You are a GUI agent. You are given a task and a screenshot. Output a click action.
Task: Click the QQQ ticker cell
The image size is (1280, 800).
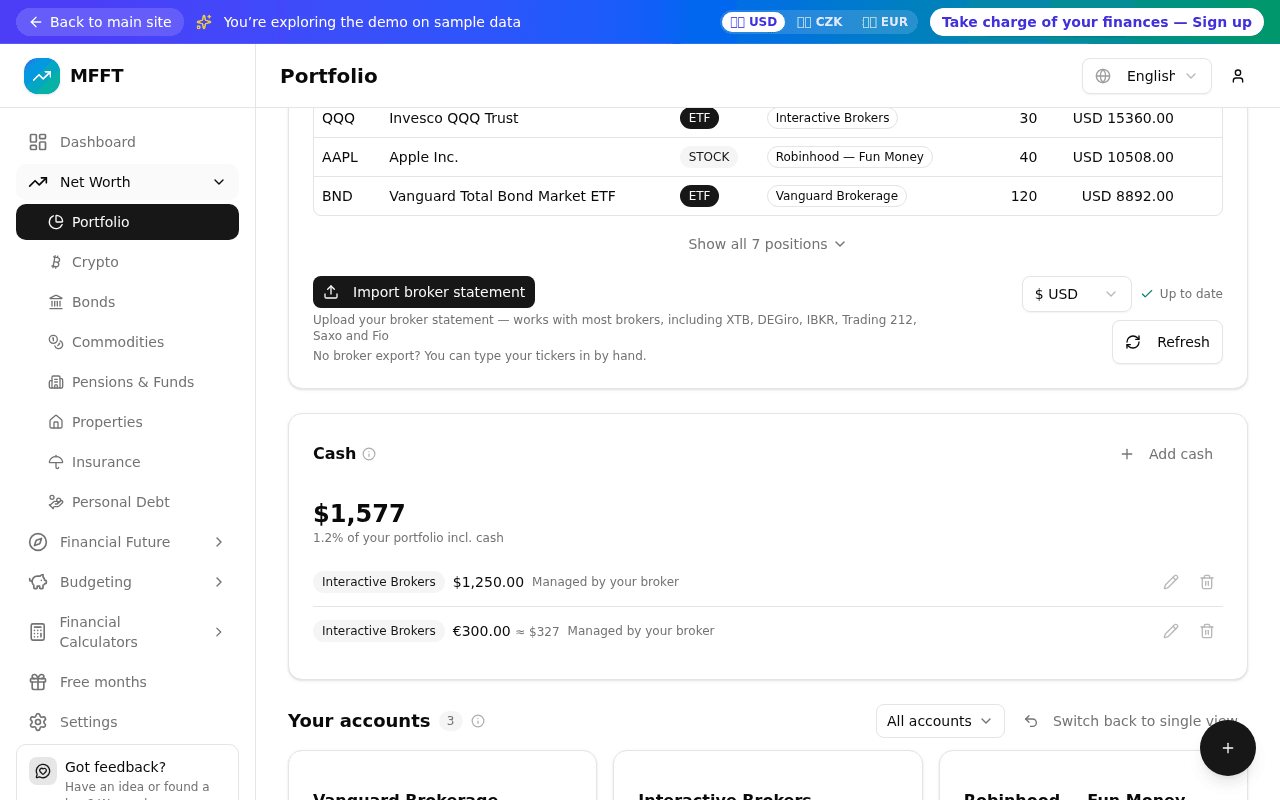pyautogui.click(x=338, y=118)
